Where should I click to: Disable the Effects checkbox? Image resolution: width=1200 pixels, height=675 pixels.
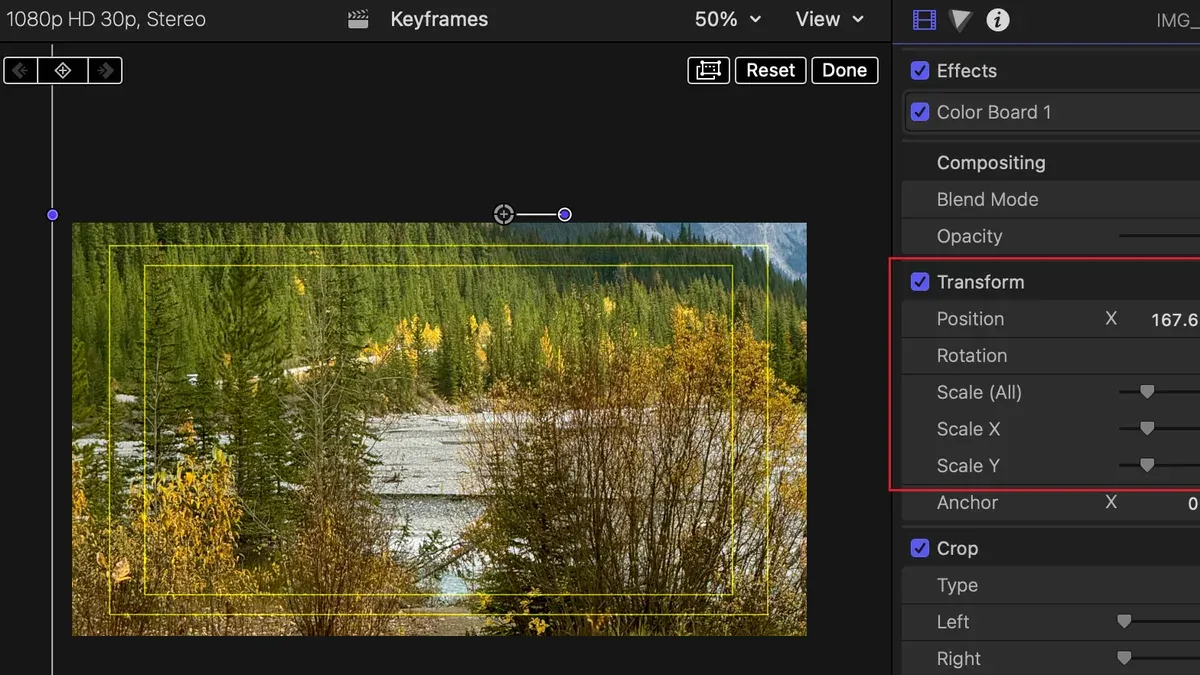pyautogui.click(x=920, y=71)
